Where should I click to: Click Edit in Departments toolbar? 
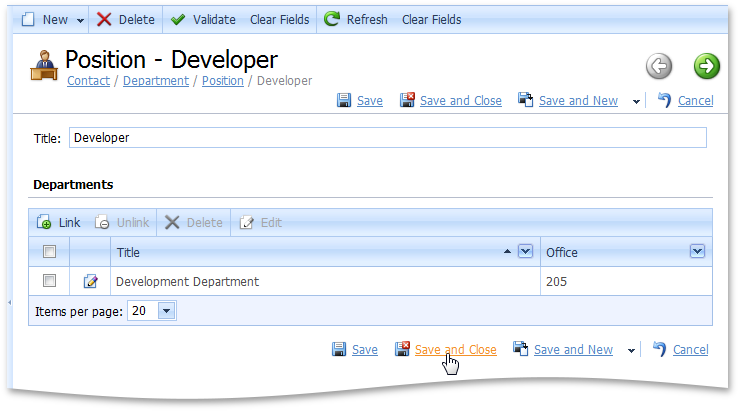[261, 223]
